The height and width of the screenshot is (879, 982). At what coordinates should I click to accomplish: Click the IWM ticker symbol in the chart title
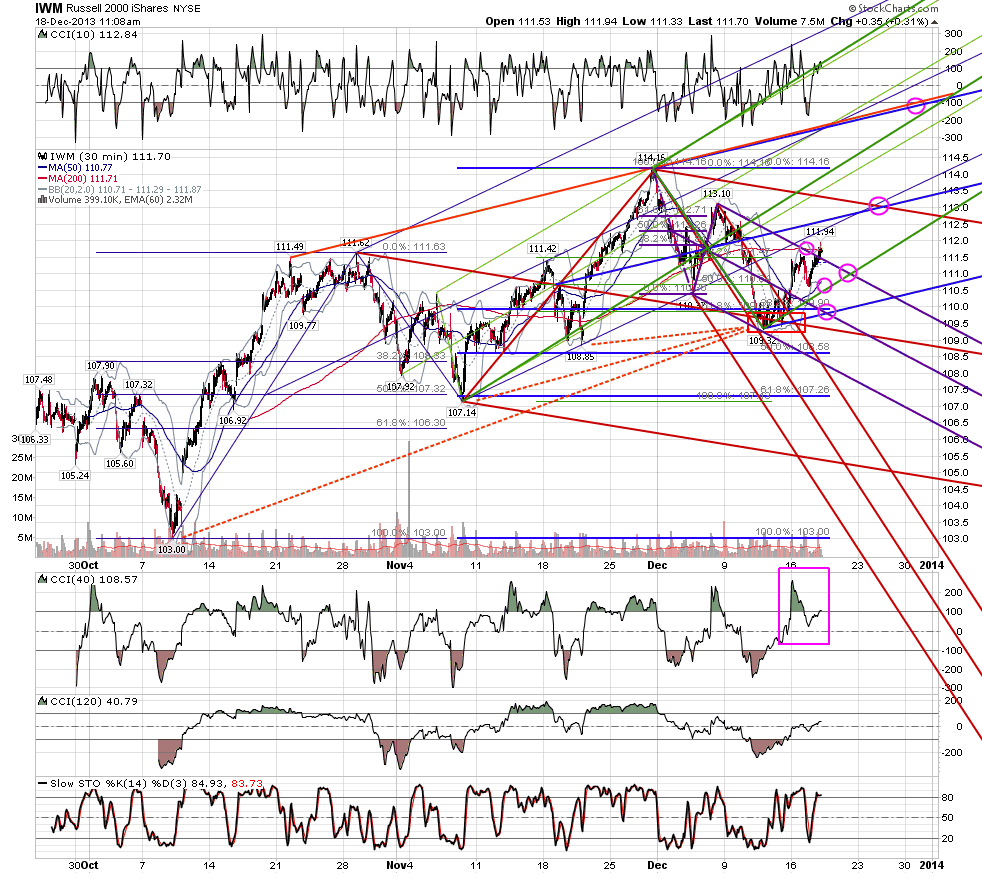48,8
